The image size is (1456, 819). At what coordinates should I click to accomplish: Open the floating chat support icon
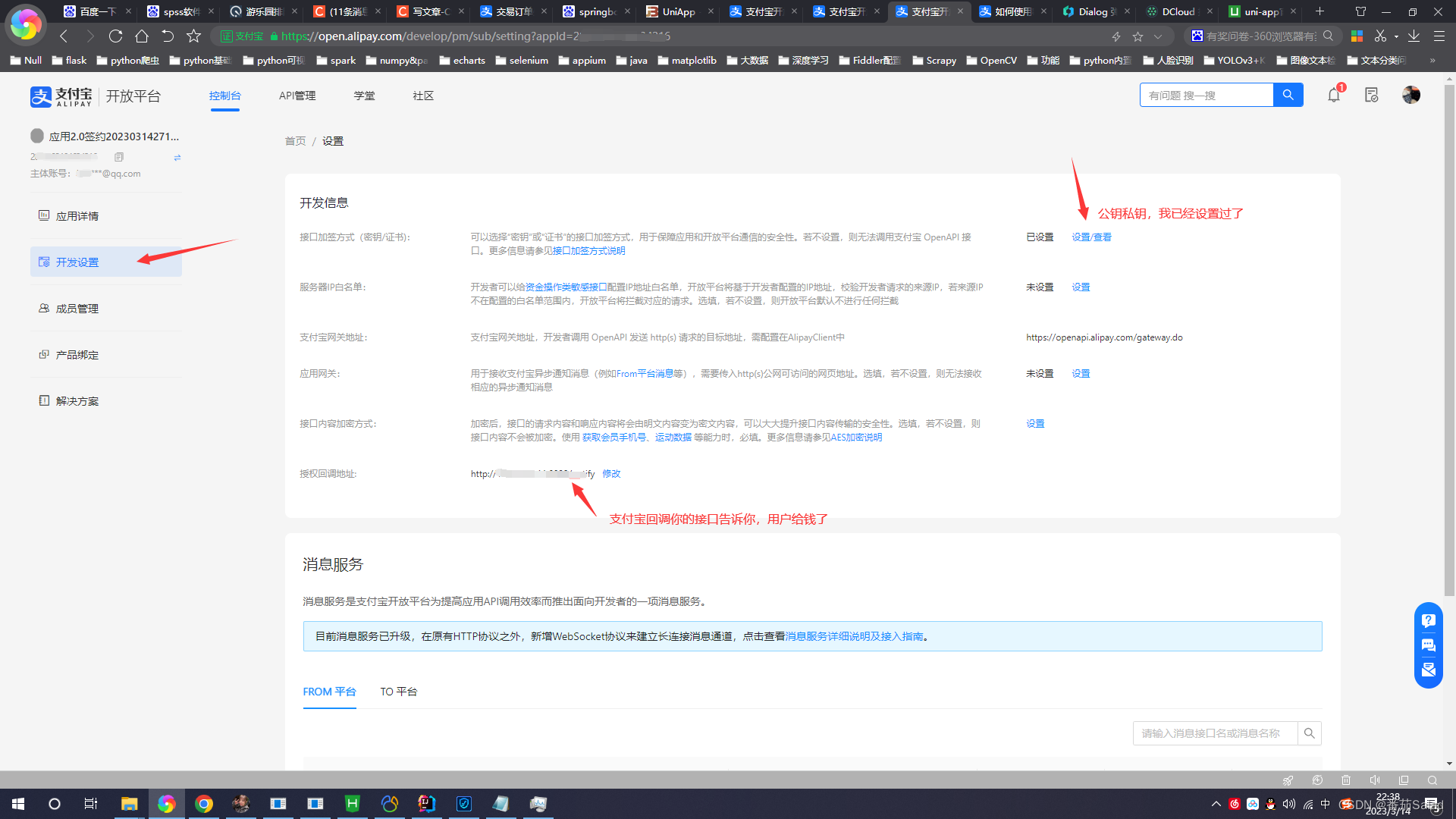tap(1429, 645)
